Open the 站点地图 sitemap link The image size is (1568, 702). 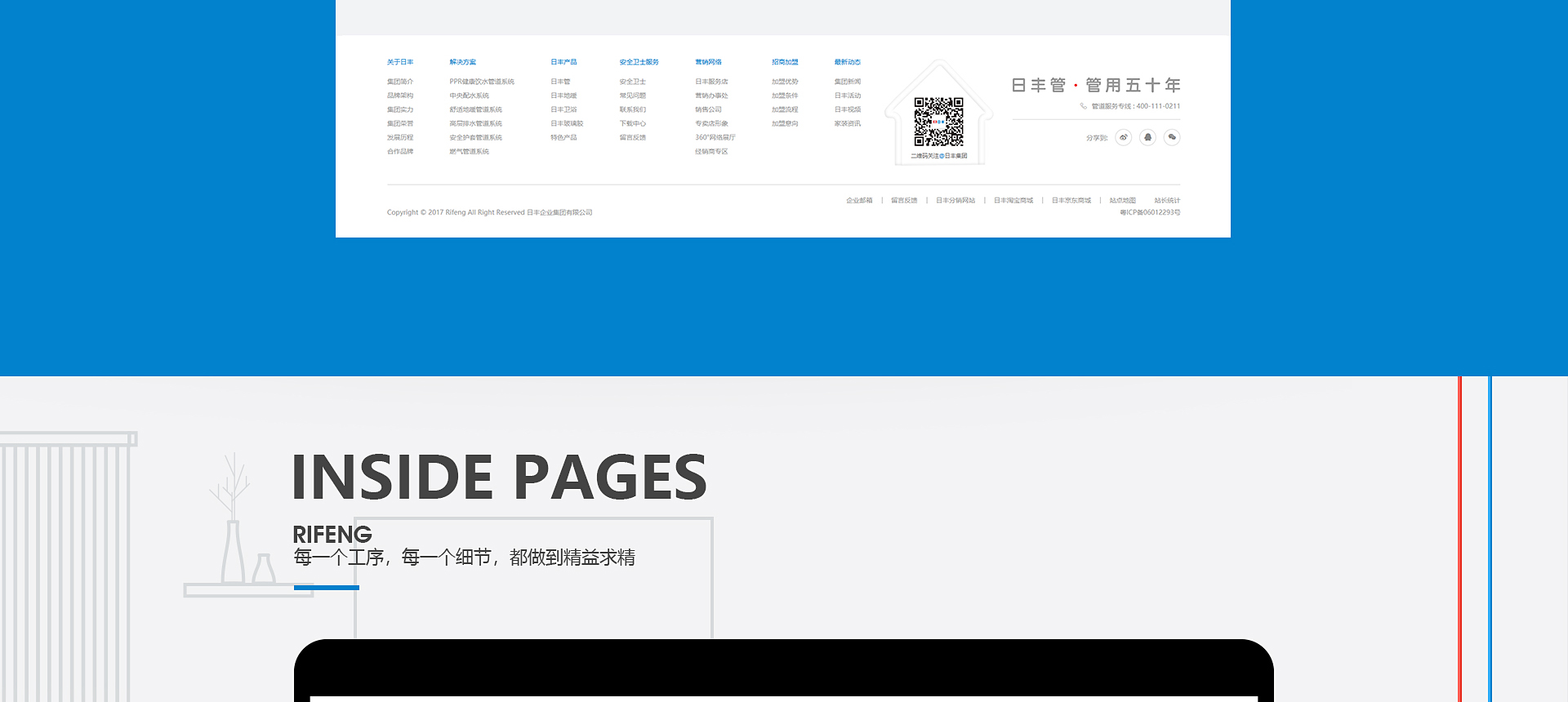(1122, 200)
